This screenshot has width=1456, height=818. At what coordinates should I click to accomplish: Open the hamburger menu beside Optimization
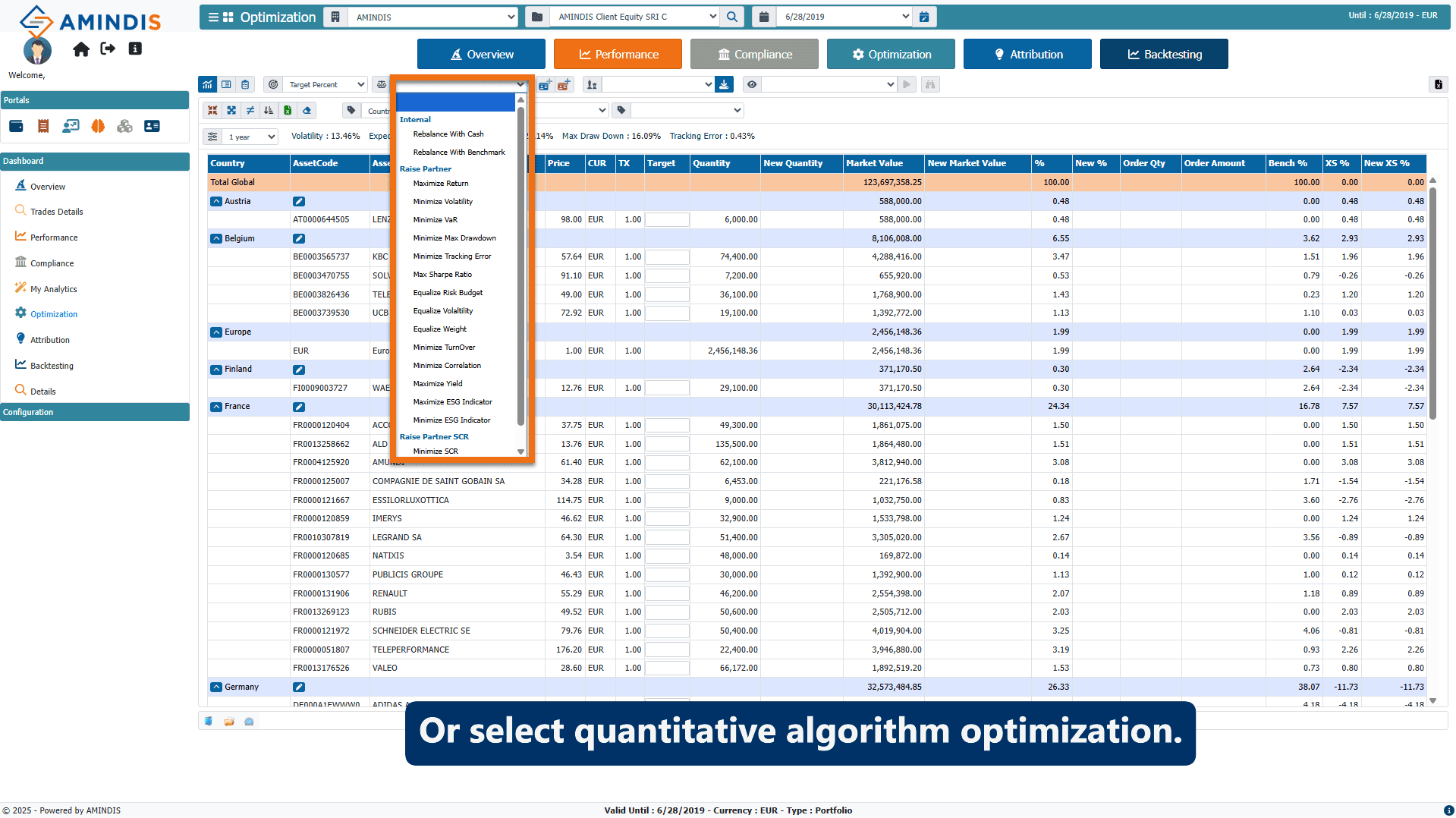click(x=213, y=17)
